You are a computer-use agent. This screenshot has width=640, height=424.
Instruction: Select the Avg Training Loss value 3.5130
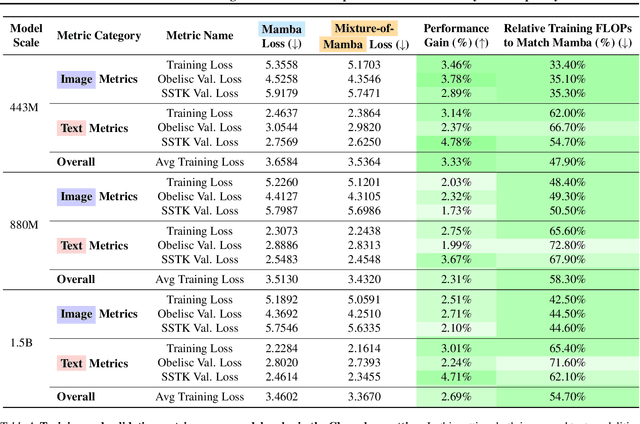click(284, 279)
